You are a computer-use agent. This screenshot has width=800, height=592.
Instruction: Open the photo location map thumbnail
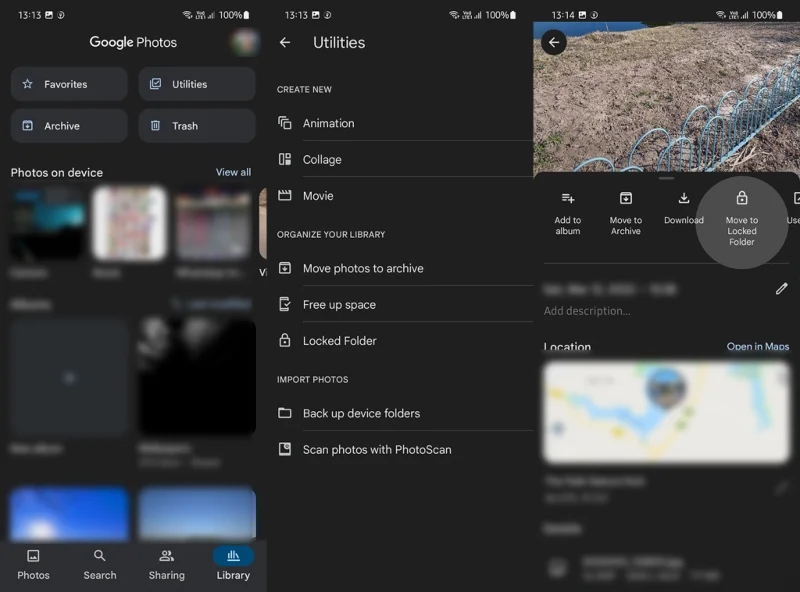tap(666, 412)
